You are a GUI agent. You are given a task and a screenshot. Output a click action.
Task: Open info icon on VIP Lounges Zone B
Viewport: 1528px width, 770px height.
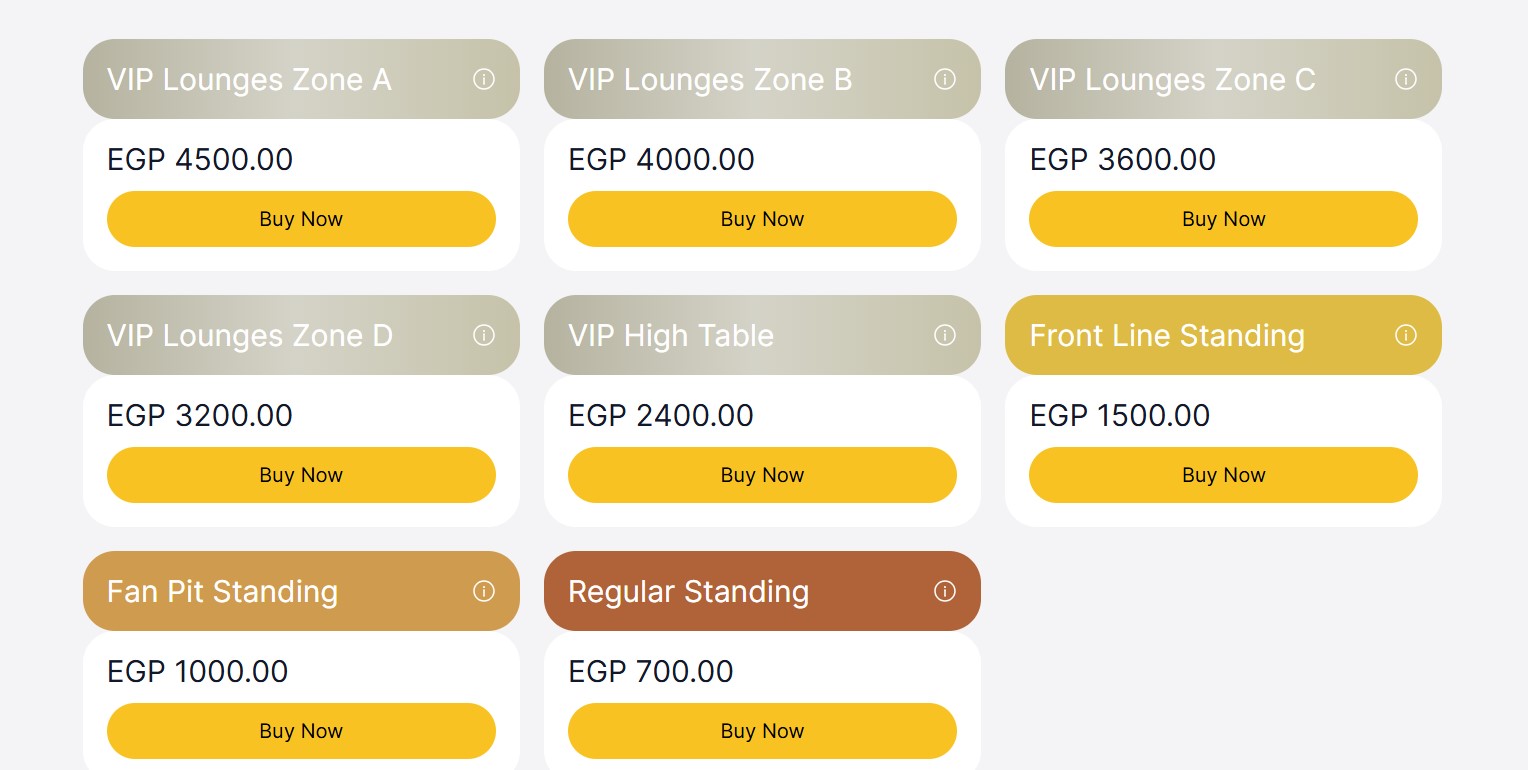pos(945,79)
